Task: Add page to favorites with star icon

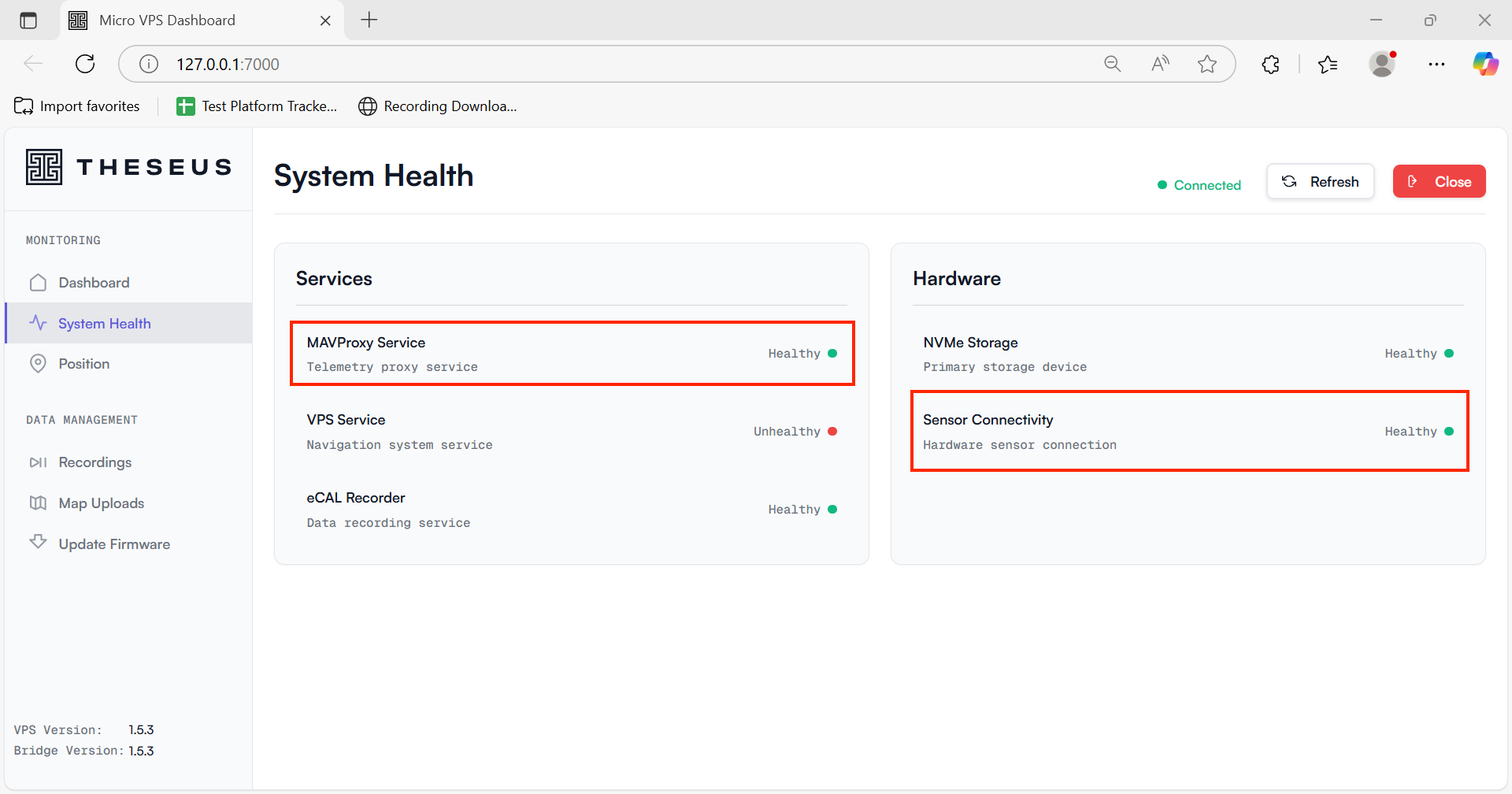Action: [1206, 64]
